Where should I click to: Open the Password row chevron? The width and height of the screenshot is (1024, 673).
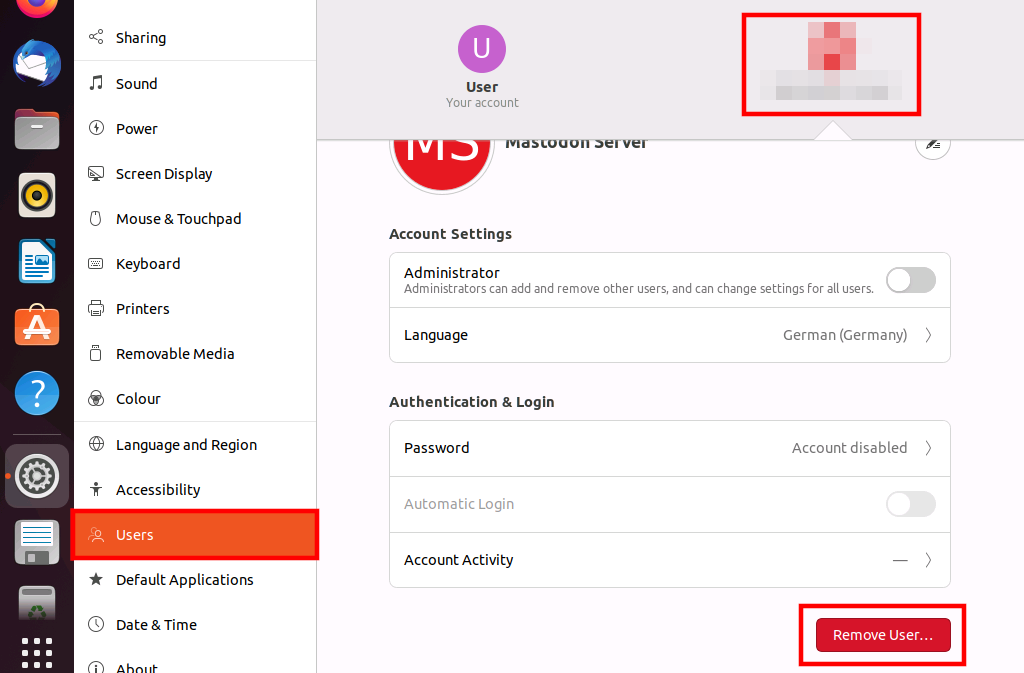point(927,448)
